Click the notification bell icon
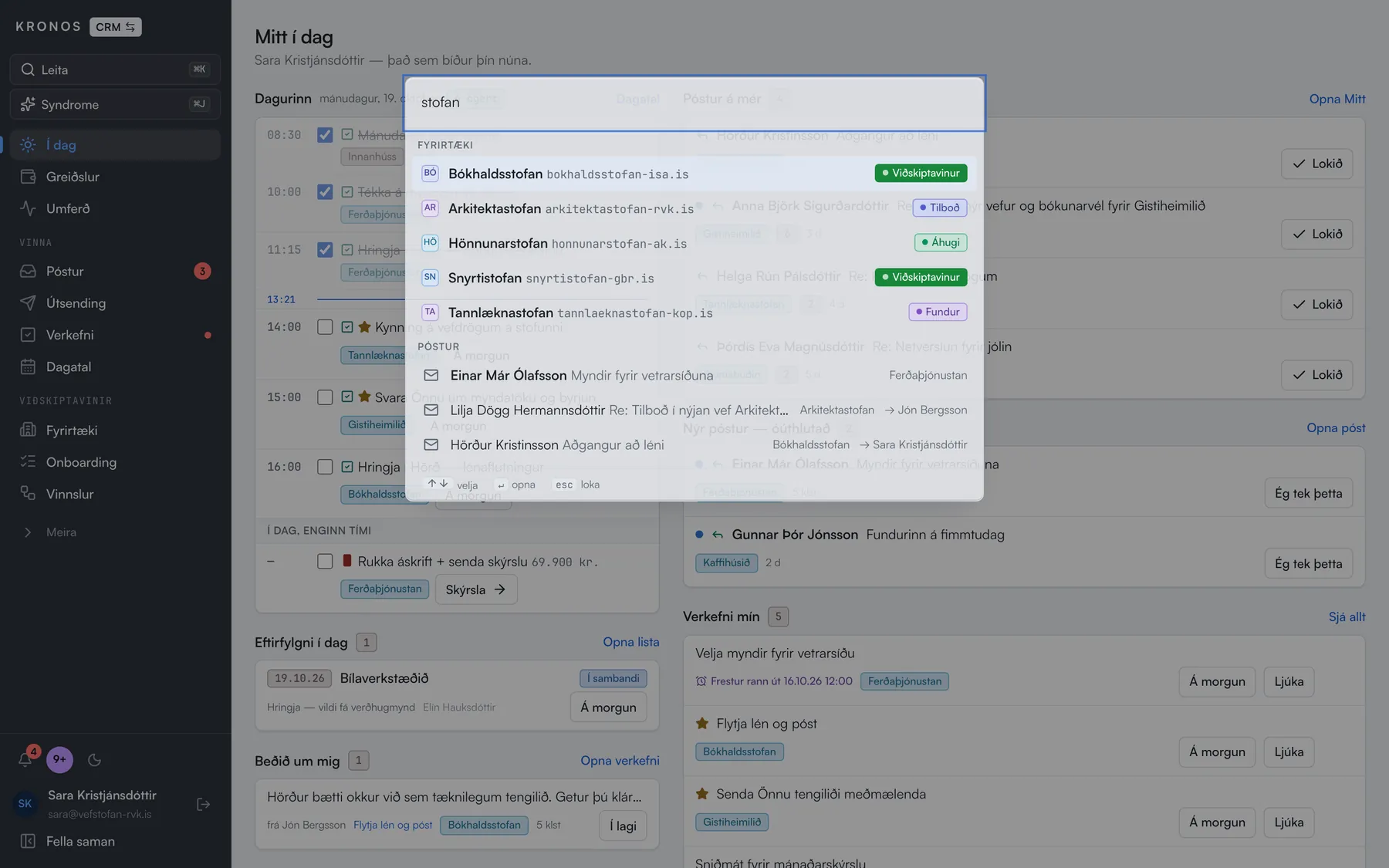Image resolution: width=1389 pixels, height=868 pixels. click(25, 760)
